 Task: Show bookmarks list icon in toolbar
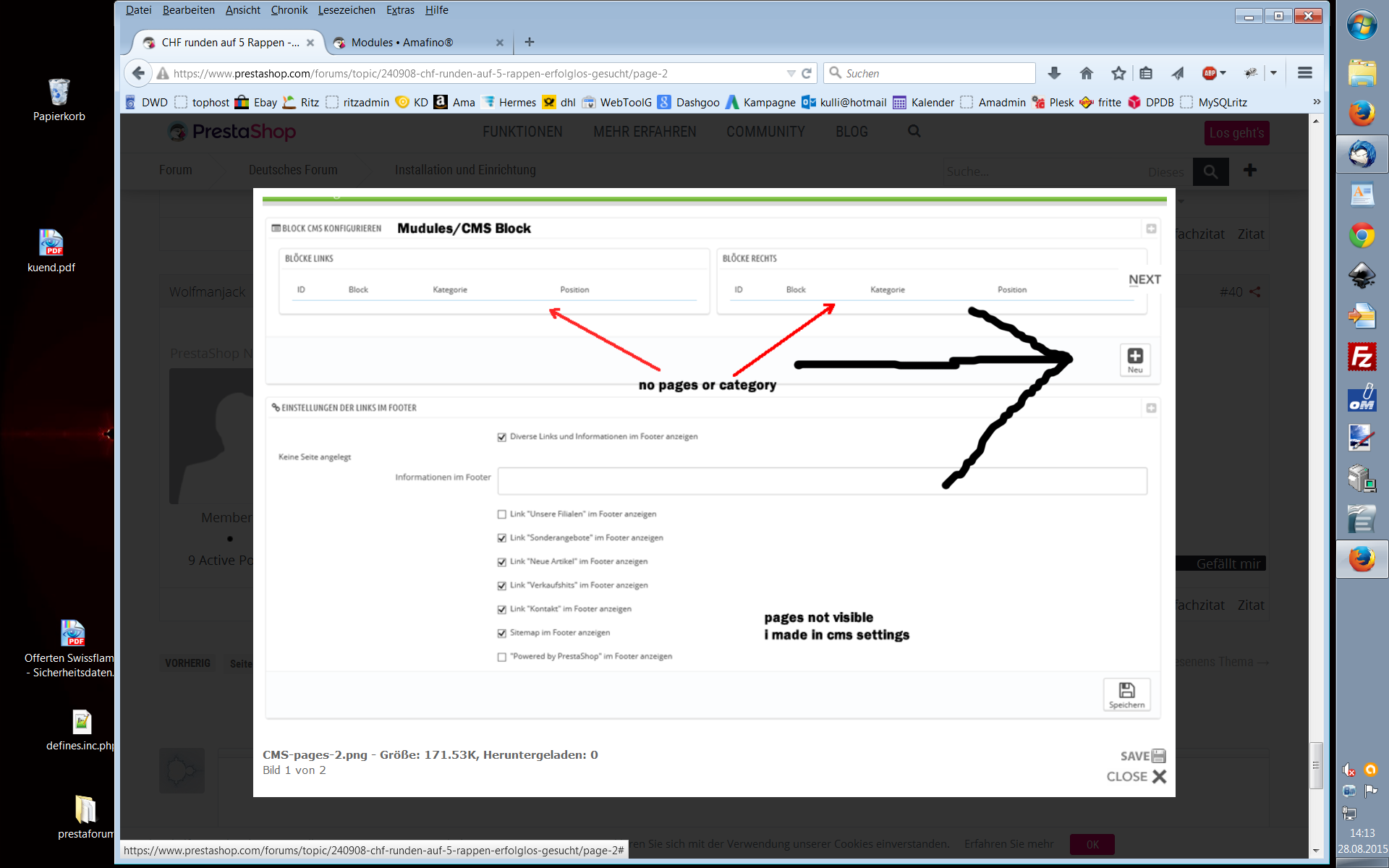click(1146, 73)
